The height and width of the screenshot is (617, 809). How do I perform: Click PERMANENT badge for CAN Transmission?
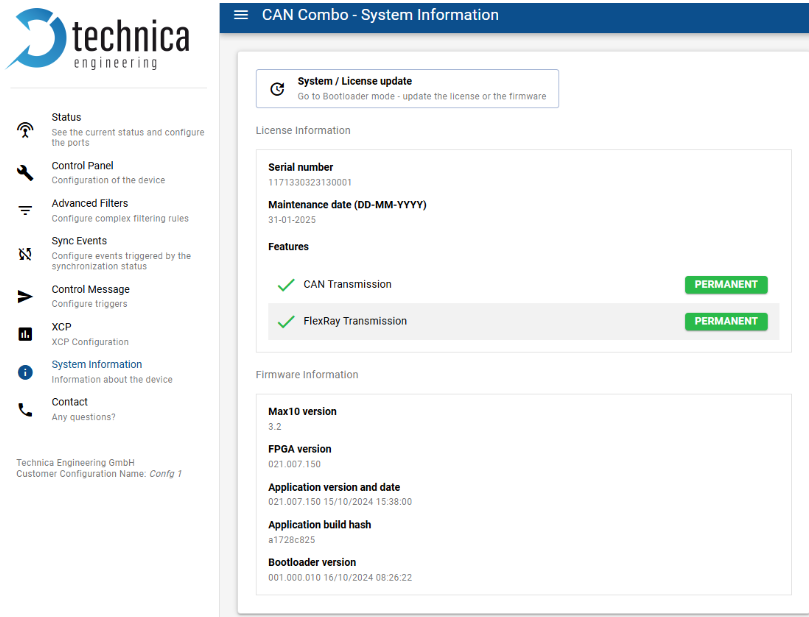point(726,285)
